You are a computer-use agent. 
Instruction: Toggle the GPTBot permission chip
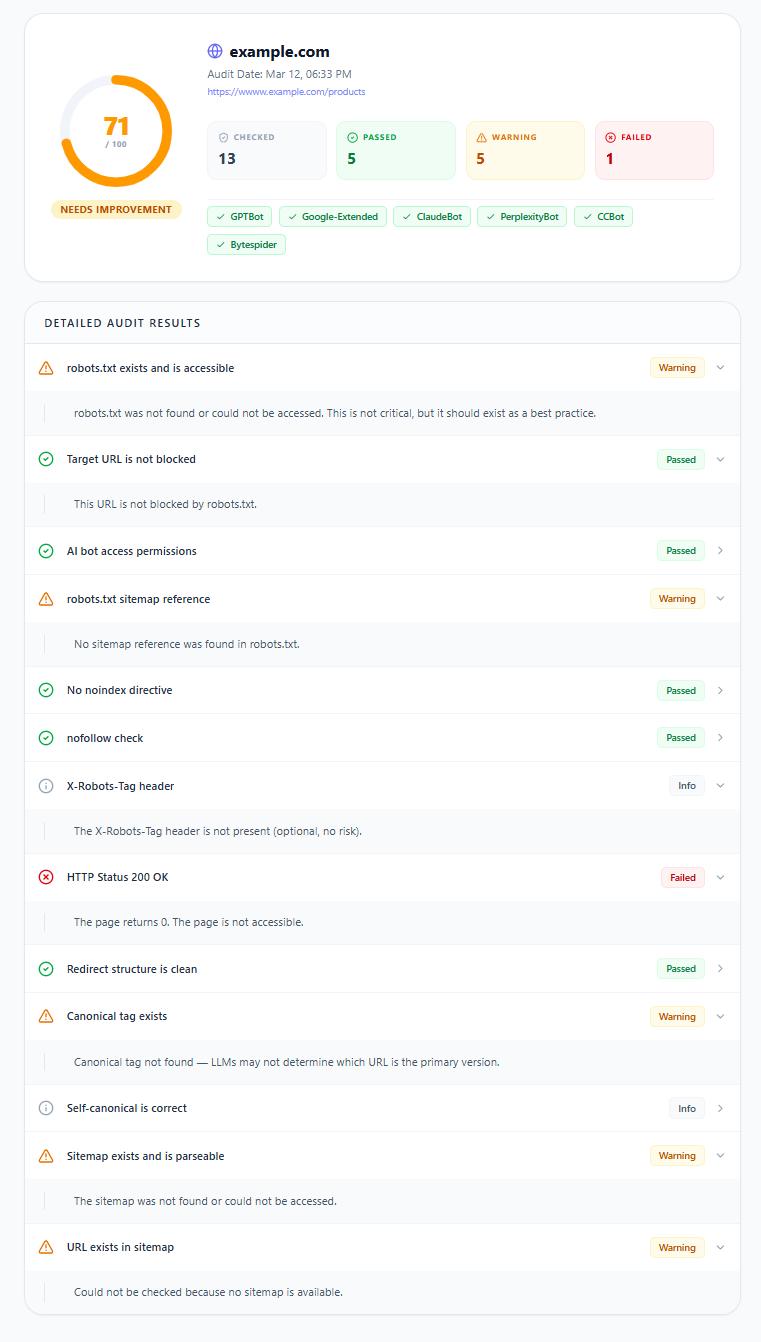pyautogui.click(x=239, y=216)
